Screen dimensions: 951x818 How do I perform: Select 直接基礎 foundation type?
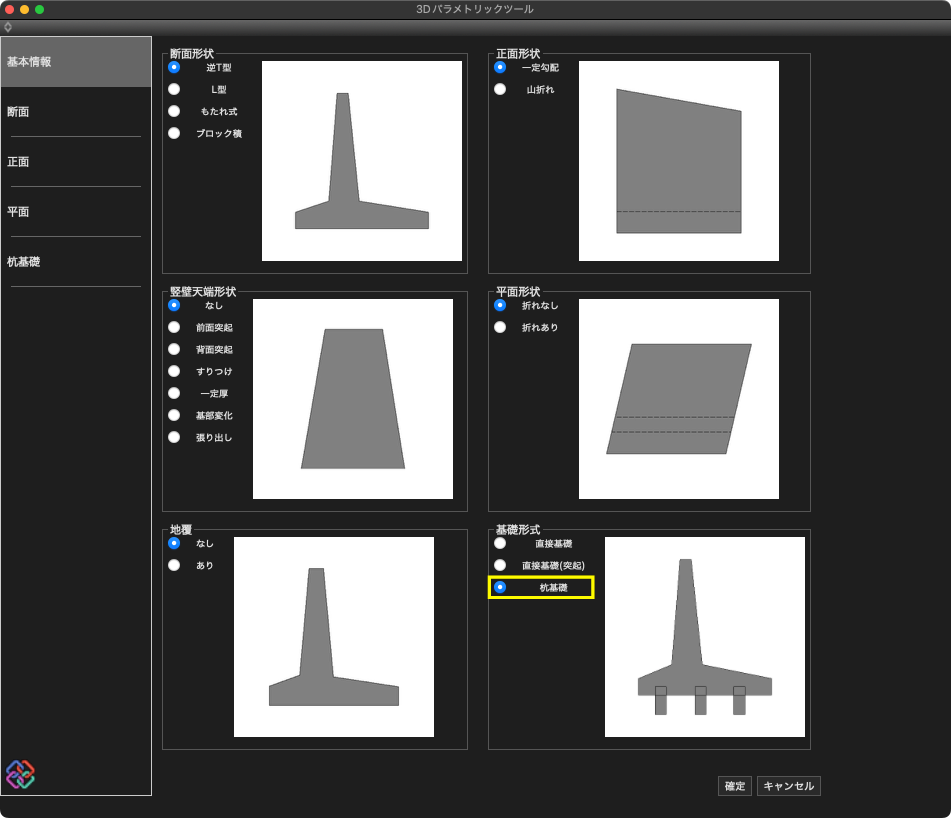(x=500, y=543)
